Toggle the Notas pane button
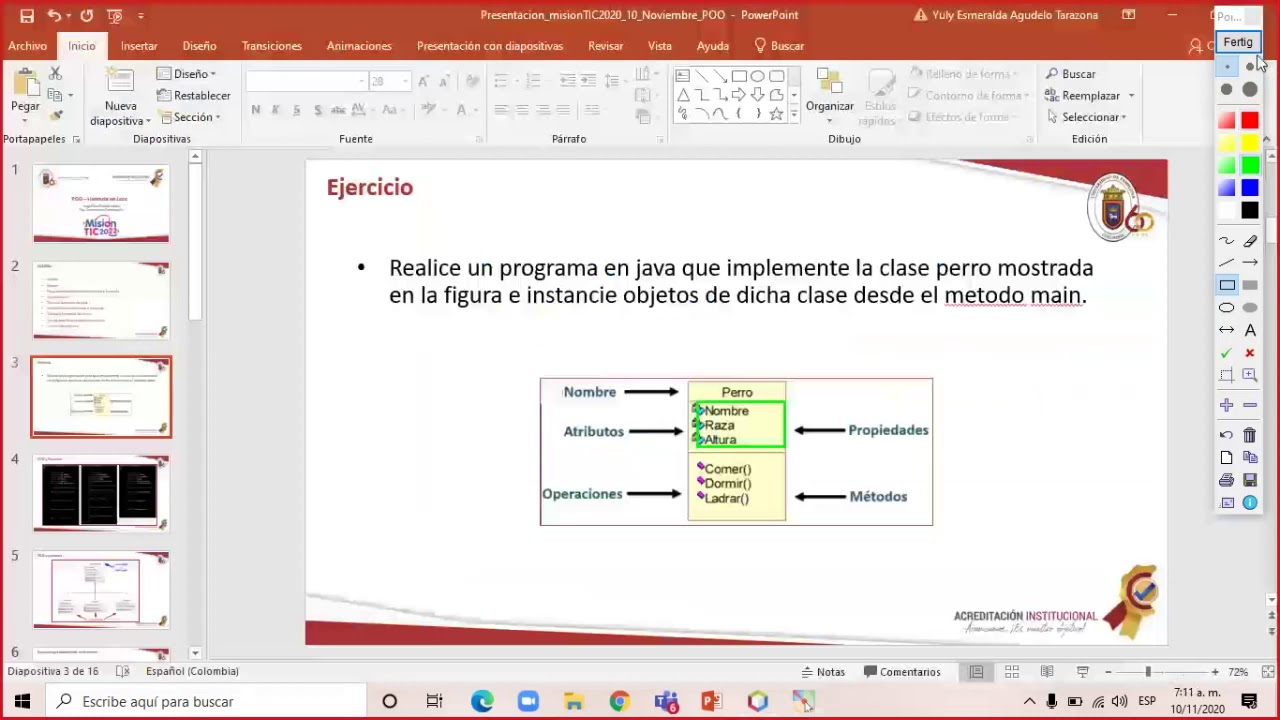The image size is (1280, 720). click(823, 672)
